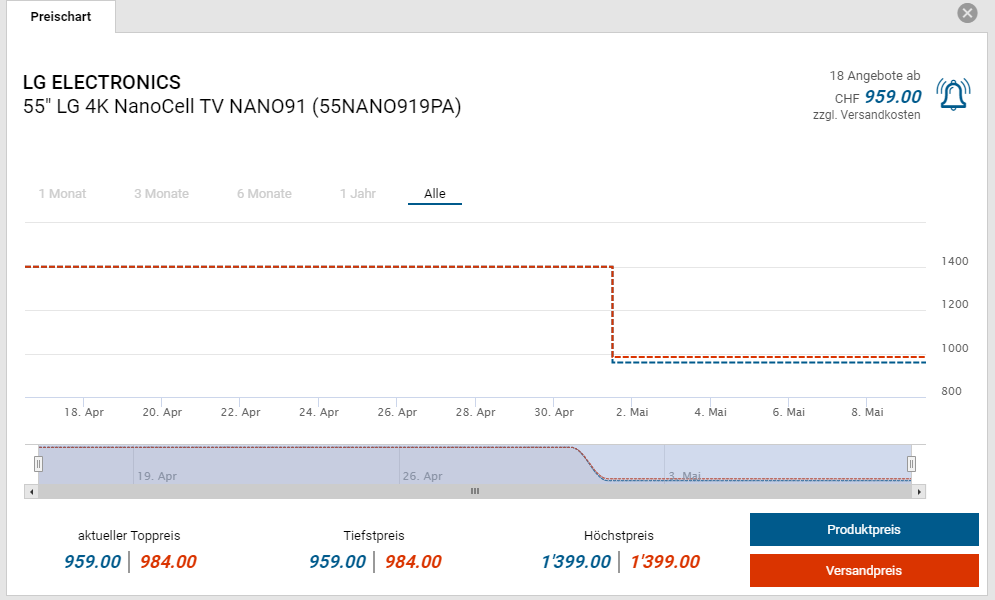The width and height of the screenshot is (995, 600).
Task: Click the left navigator range handle
Action: [38, 463]
